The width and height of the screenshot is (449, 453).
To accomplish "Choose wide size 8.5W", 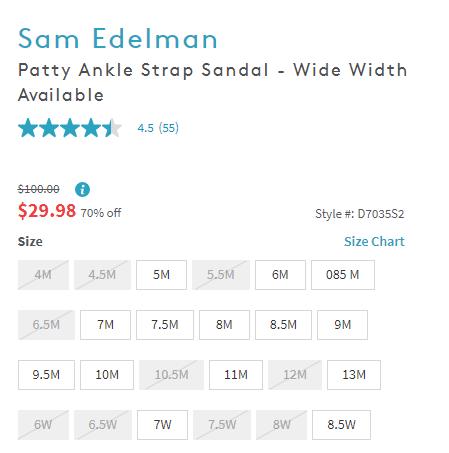I will pyautogui.click(x=341, y=425).
